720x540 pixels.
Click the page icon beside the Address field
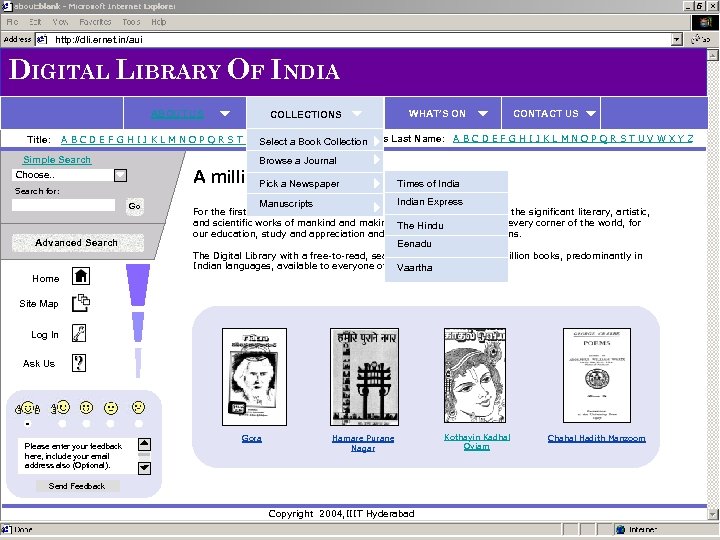(42, 39)
